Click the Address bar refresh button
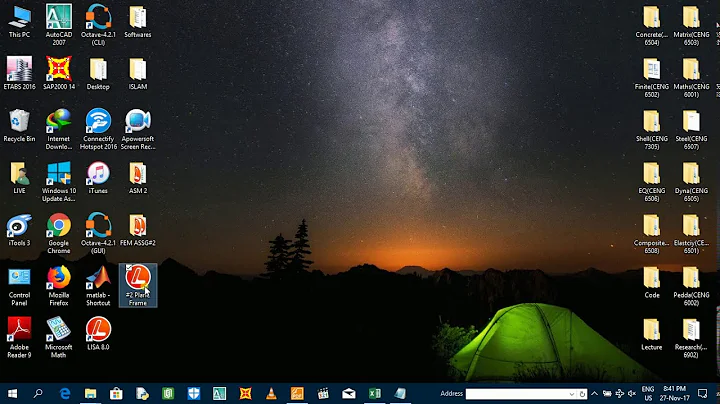 point(582,394)
